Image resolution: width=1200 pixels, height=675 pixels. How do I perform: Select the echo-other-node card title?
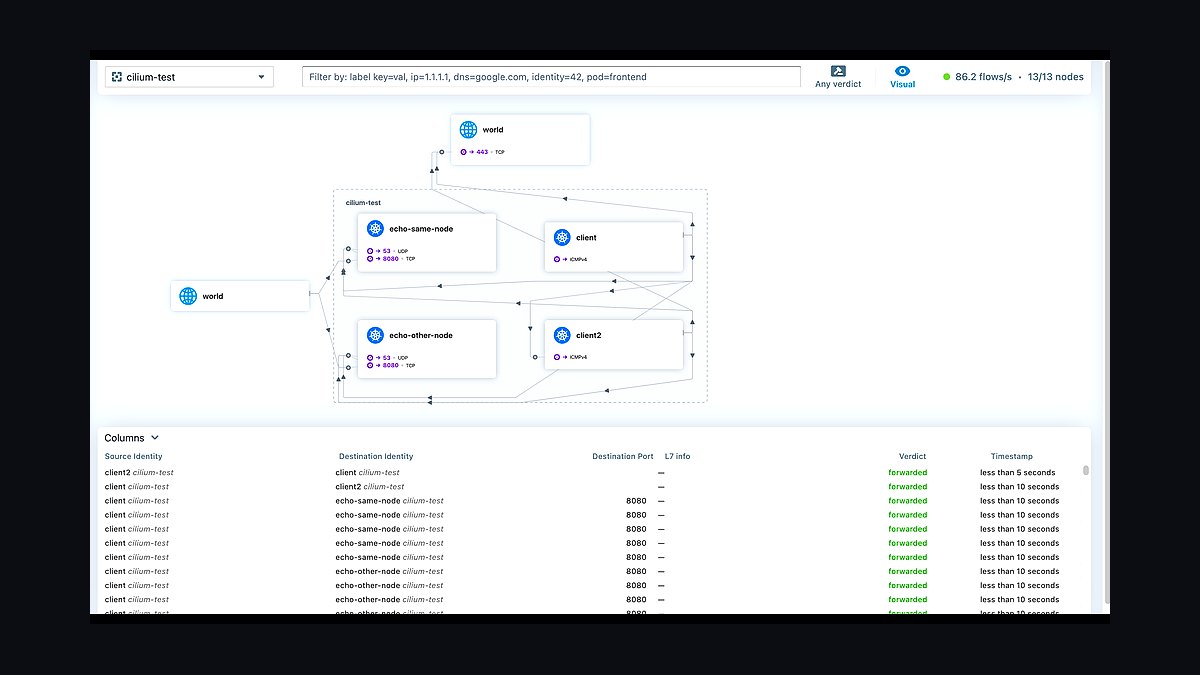pyautogui.click(x=421, y=336)
